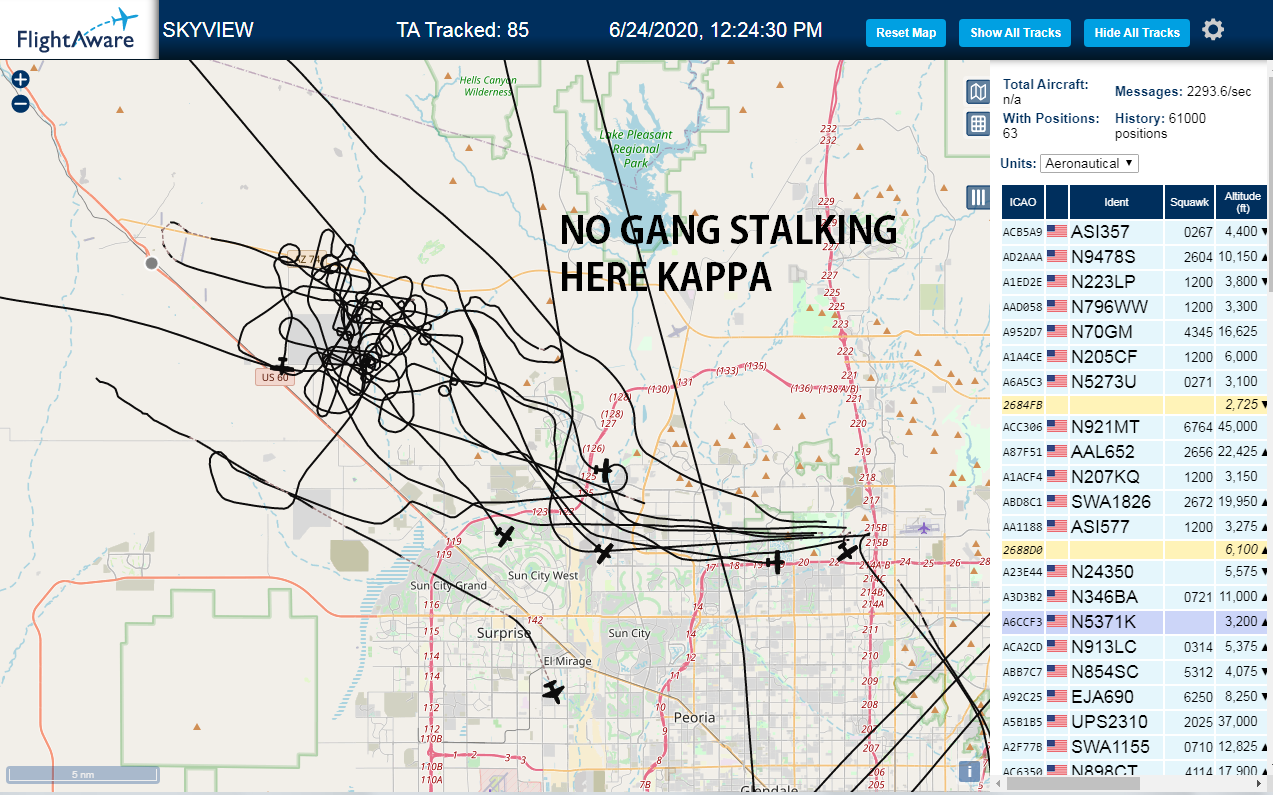Click the date and time display
The image size is (1273, 795).
[715, 30]
